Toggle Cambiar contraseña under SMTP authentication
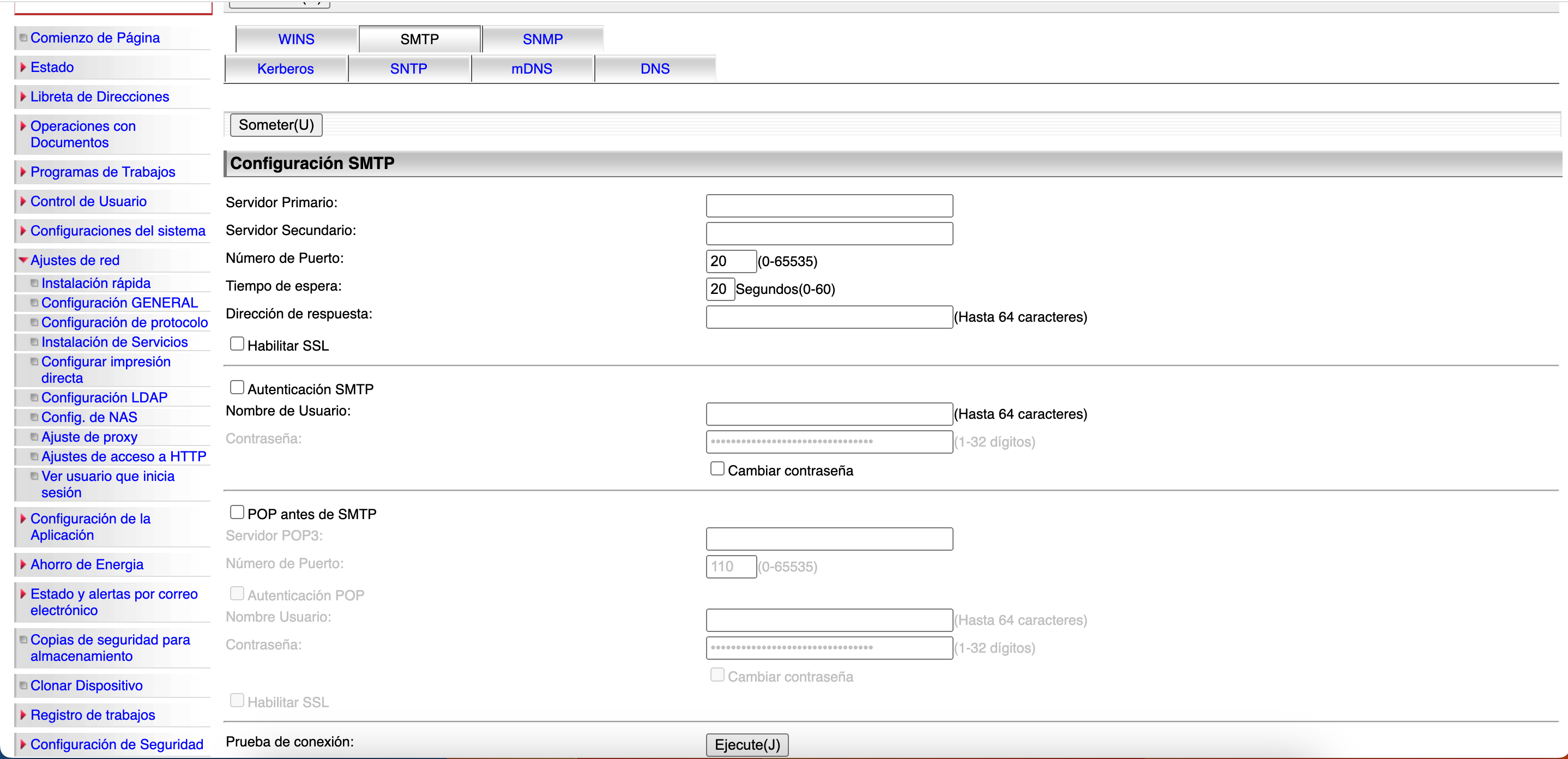The image size is (1568, 759). click(x=717, y=469)
